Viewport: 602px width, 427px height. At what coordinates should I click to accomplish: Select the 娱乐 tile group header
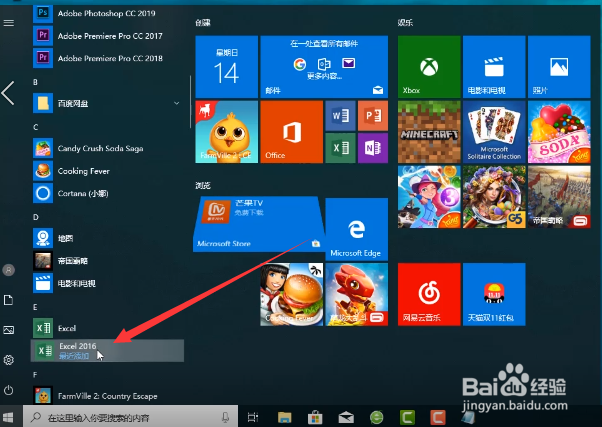click(x=405, y=23)
